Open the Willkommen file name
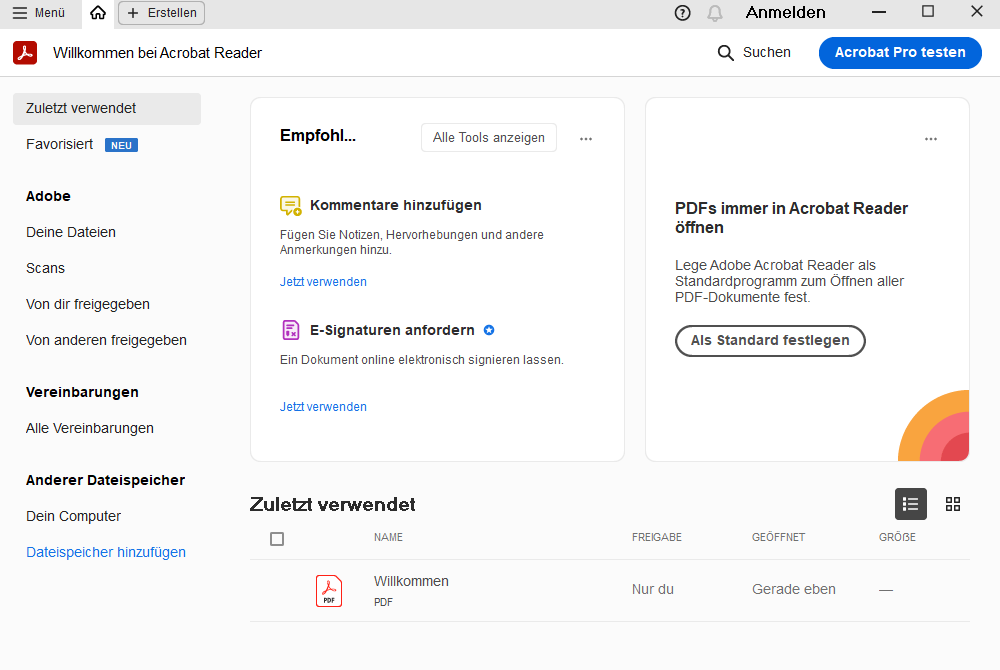The image size is (1000, 670). click(x=411, y=581)
